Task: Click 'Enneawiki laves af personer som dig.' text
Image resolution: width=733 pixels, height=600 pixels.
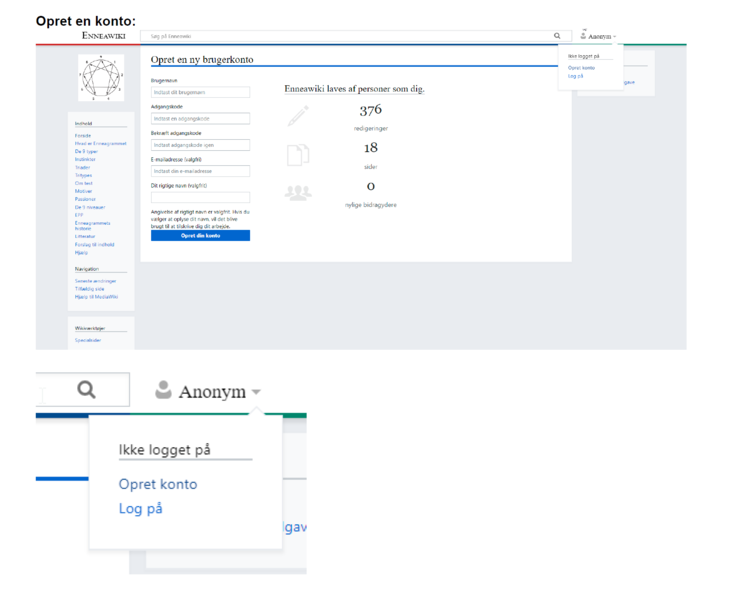Action: 354,89
